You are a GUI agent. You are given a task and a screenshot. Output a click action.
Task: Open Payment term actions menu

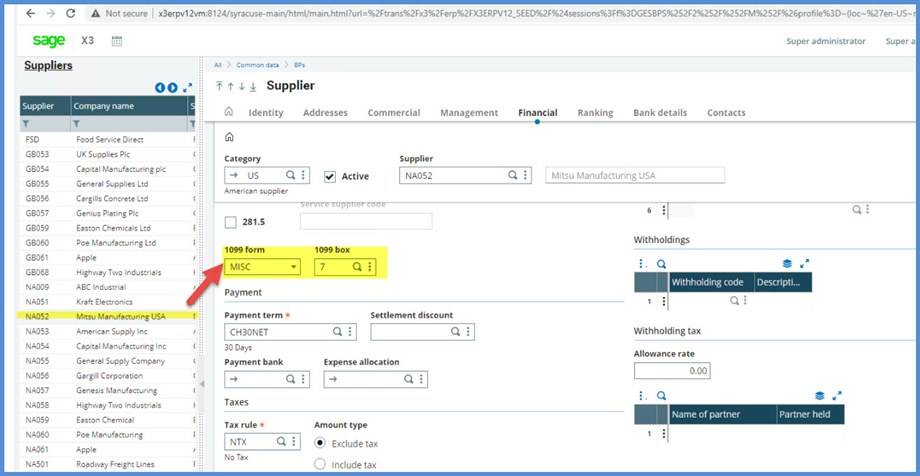click(350, 332)
